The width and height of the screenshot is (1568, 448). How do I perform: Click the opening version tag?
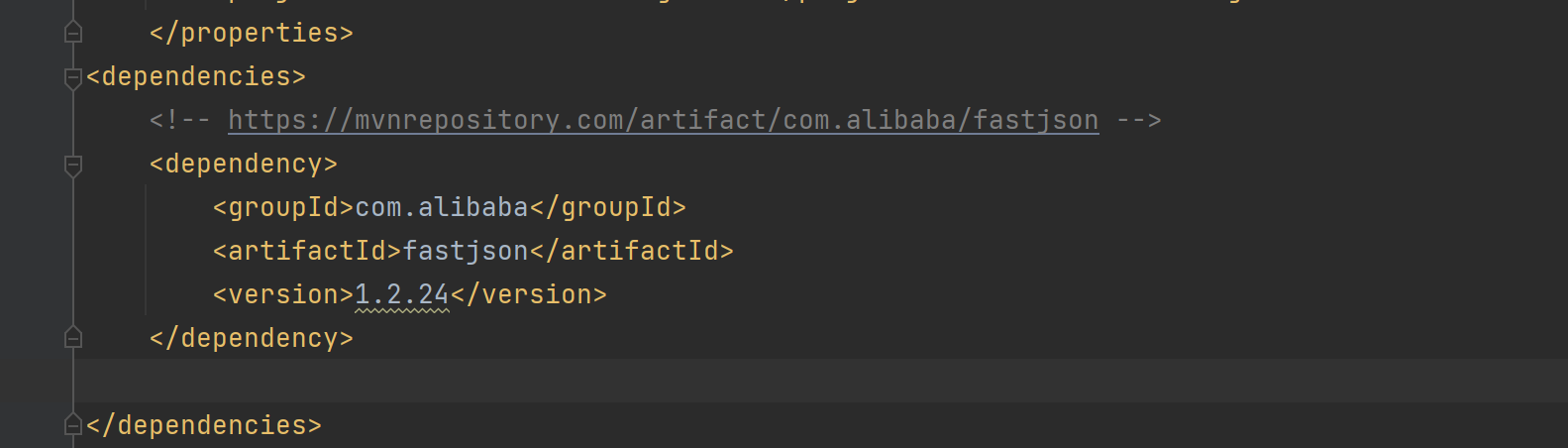pos(283,295)
